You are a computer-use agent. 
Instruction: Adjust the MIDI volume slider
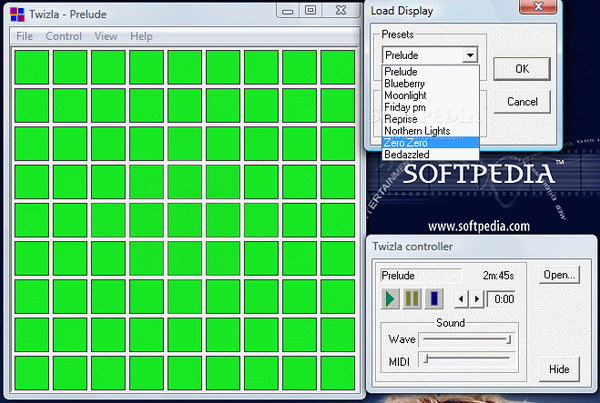click(467, 359)
